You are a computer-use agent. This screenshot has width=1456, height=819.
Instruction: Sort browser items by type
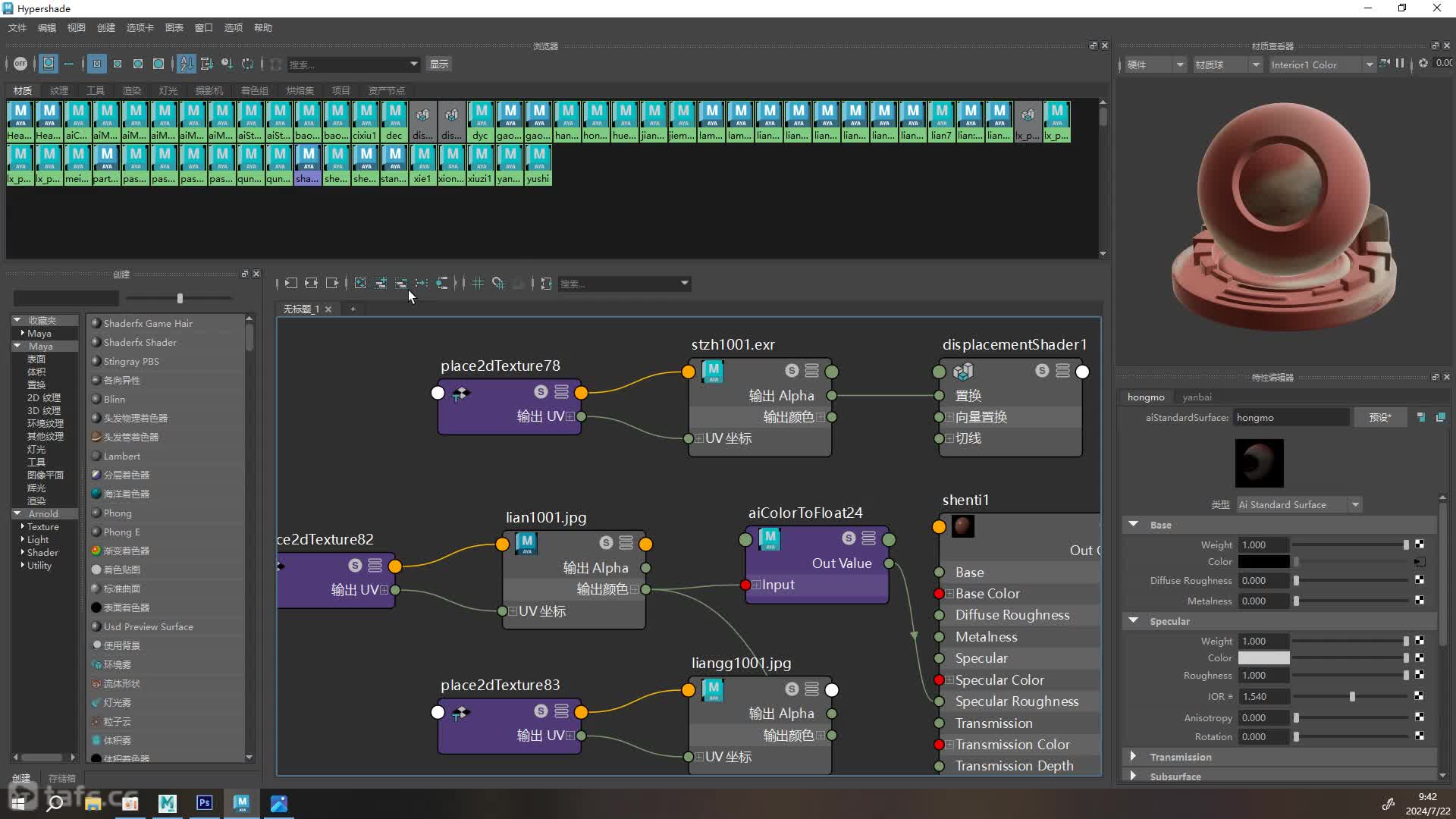tap(206, 64)
